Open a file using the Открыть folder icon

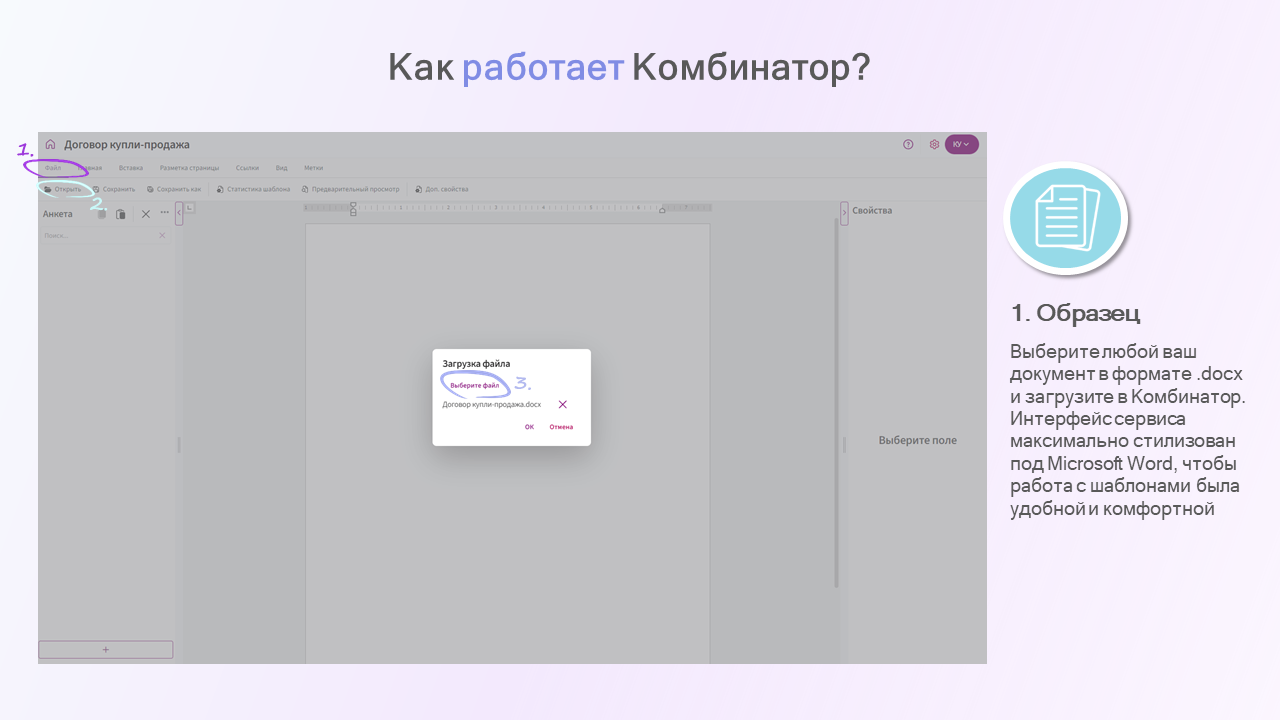(x=48, y=188)
